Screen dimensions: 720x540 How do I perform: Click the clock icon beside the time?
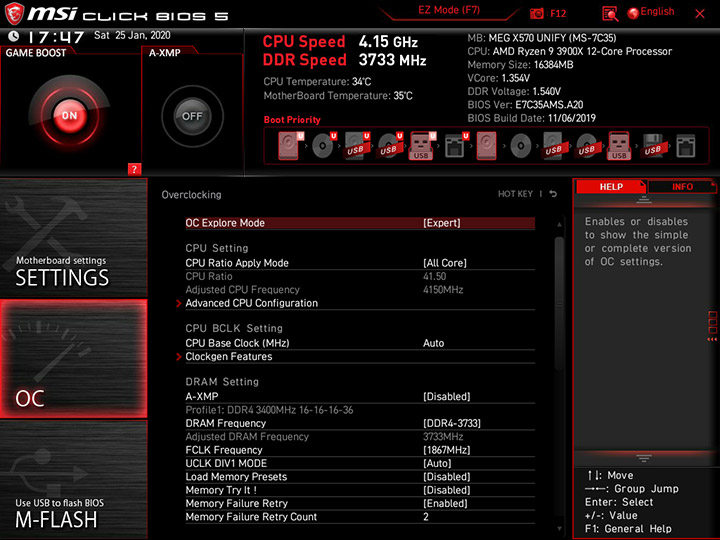click(x=14, y=36)
